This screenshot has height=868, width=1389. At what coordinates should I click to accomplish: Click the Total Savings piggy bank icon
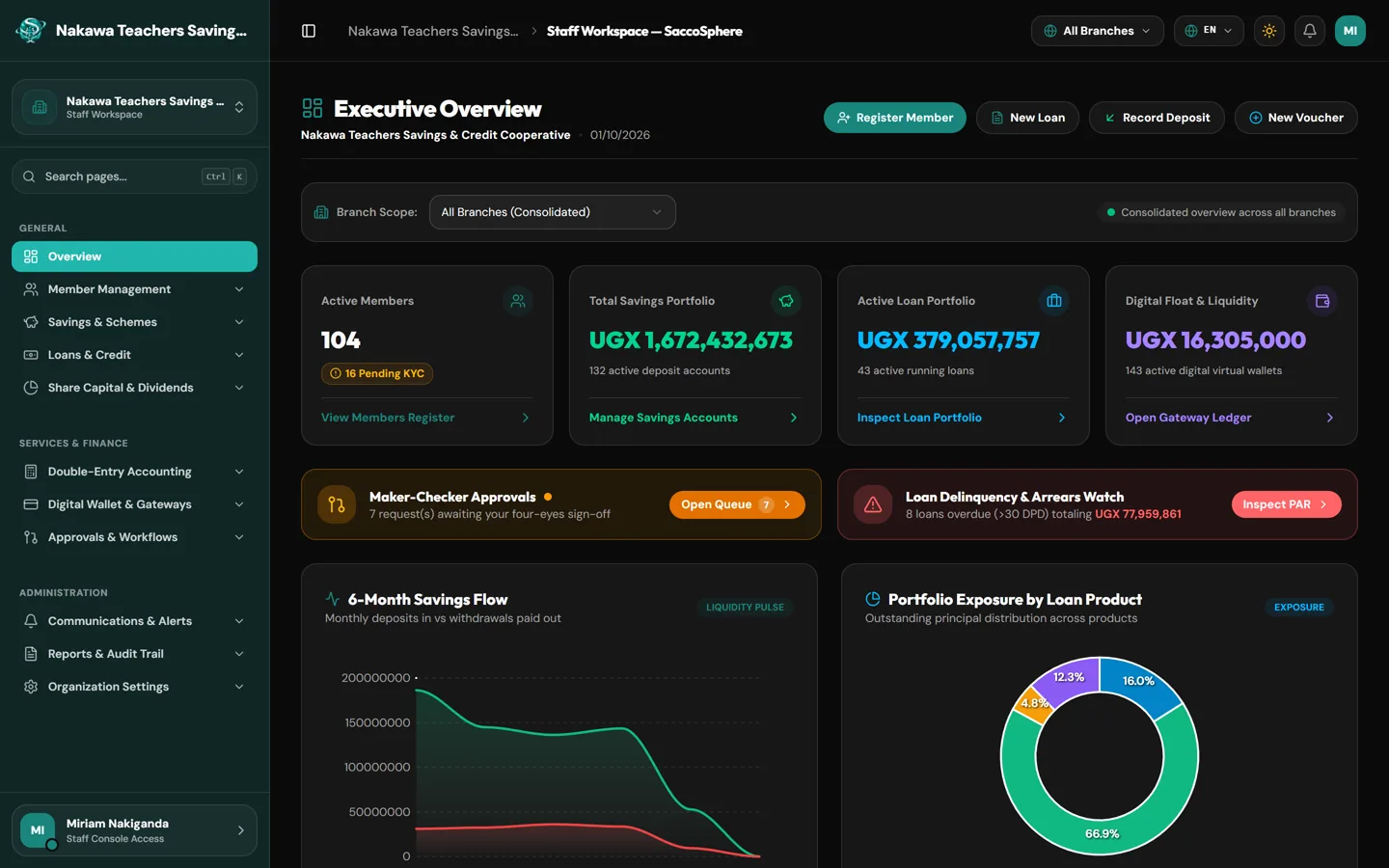coord(786,301)
